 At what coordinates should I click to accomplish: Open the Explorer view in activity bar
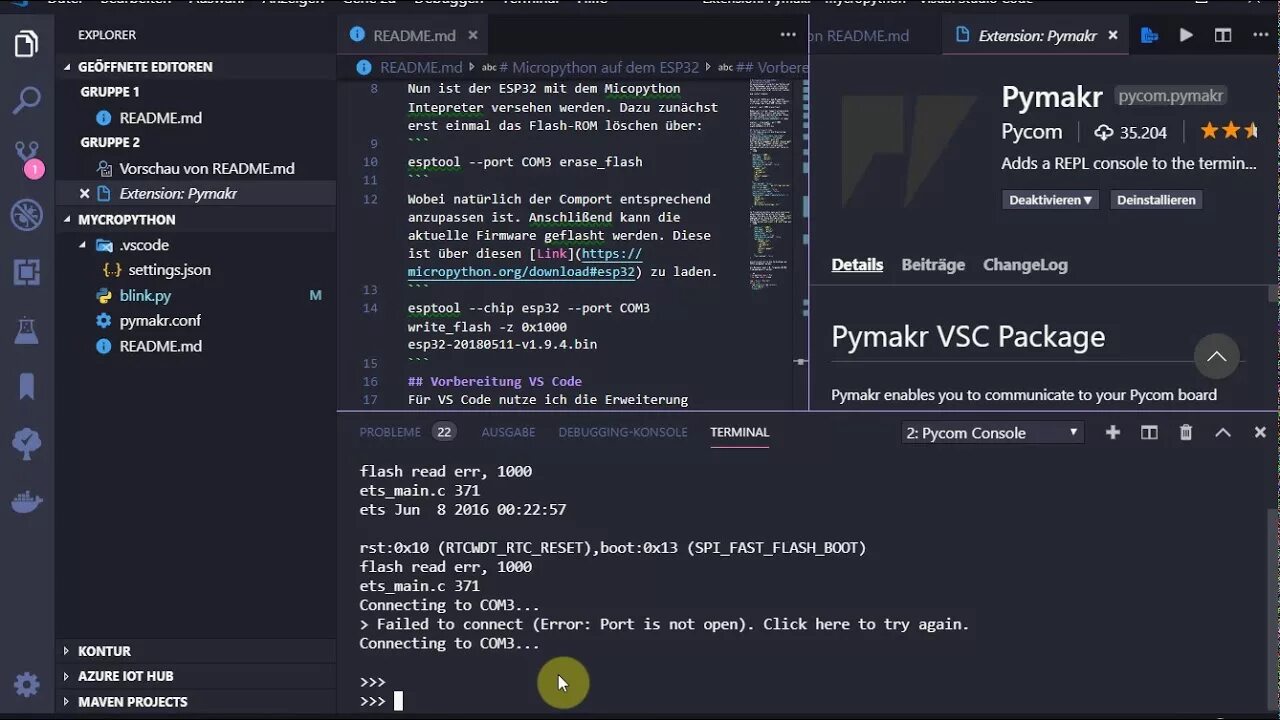point(27,44)
